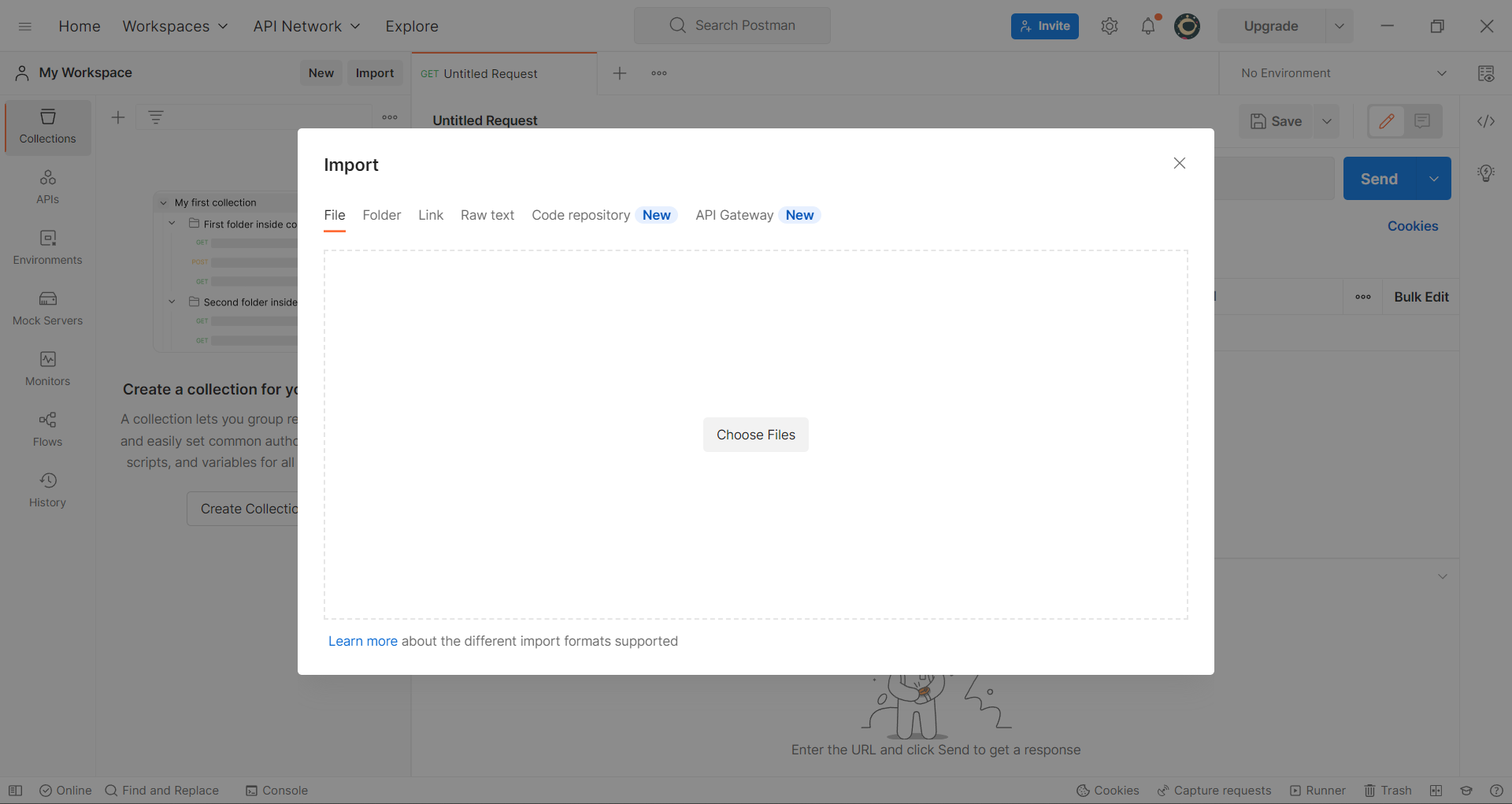Toggle sidebar icon in status bar

pyautogui.click(x=15, y=791)
